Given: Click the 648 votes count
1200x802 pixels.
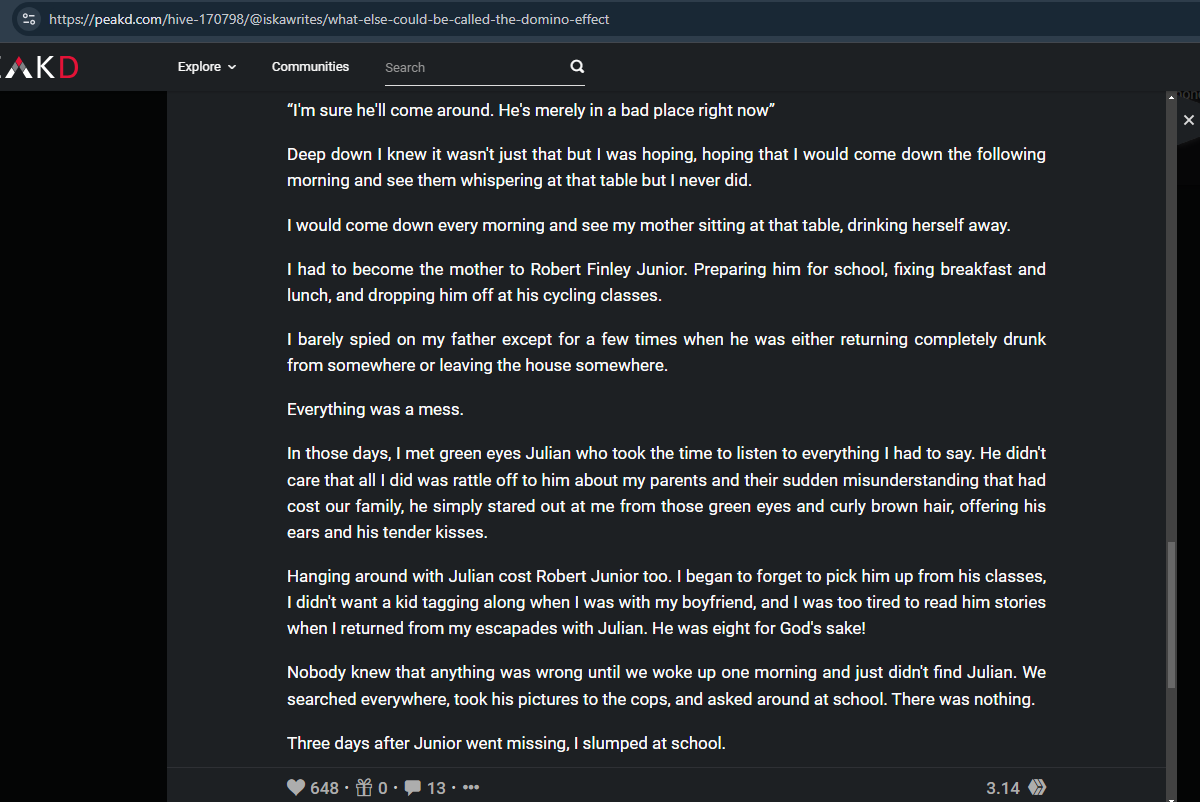Looking at the screenshot, I should point(324,788).
